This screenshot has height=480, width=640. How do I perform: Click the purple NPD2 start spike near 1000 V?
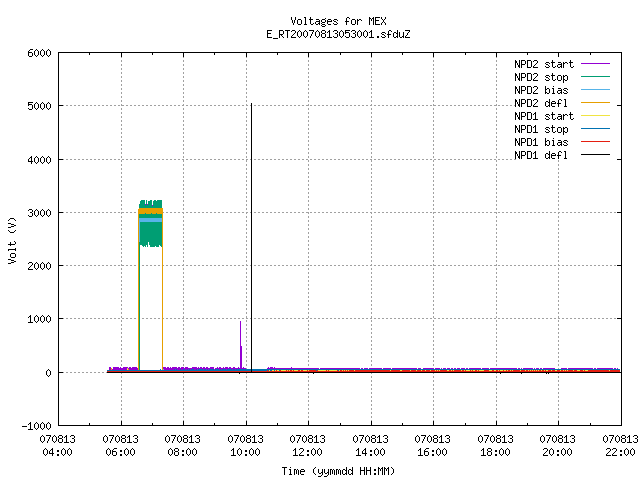point(241,345)
